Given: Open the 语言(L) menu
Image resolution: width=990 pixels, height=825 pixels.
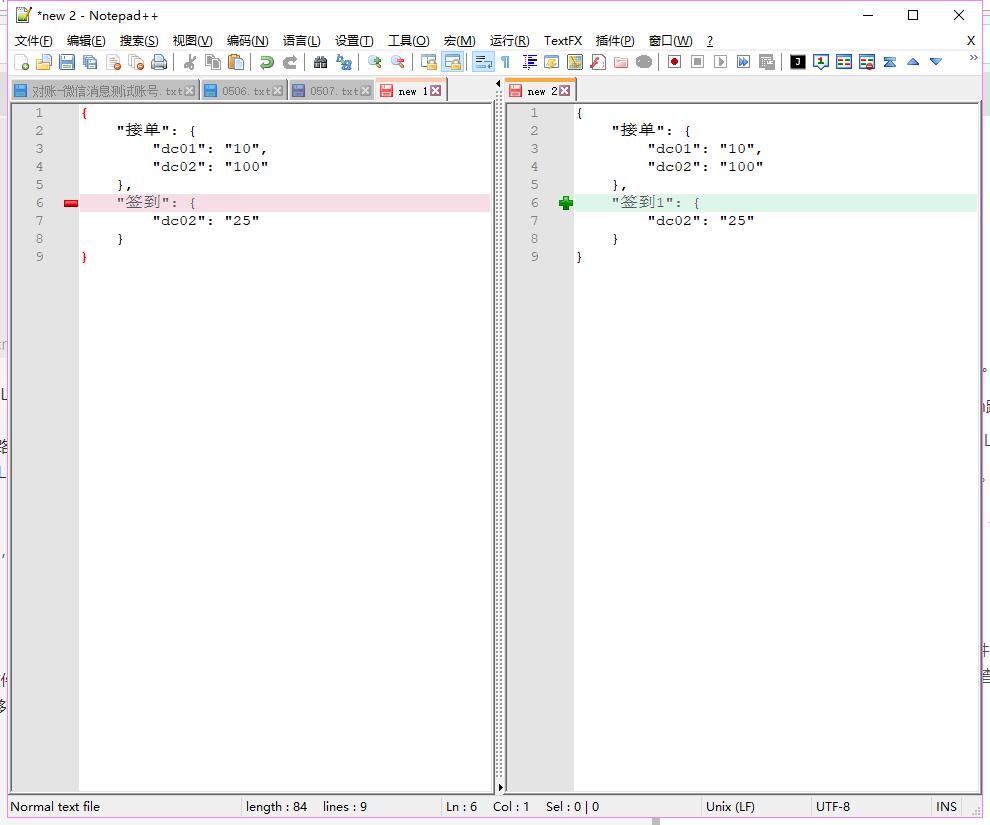Looking at the screenshot, I should tap(300, 41).
